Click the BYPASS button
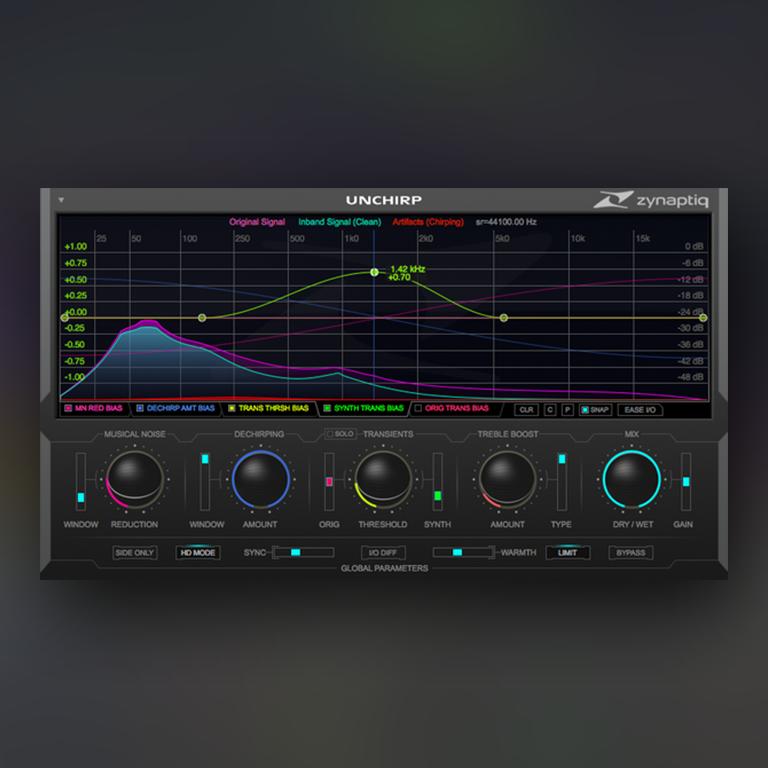Screen dimensions: 768x768 tap(631, 553)
